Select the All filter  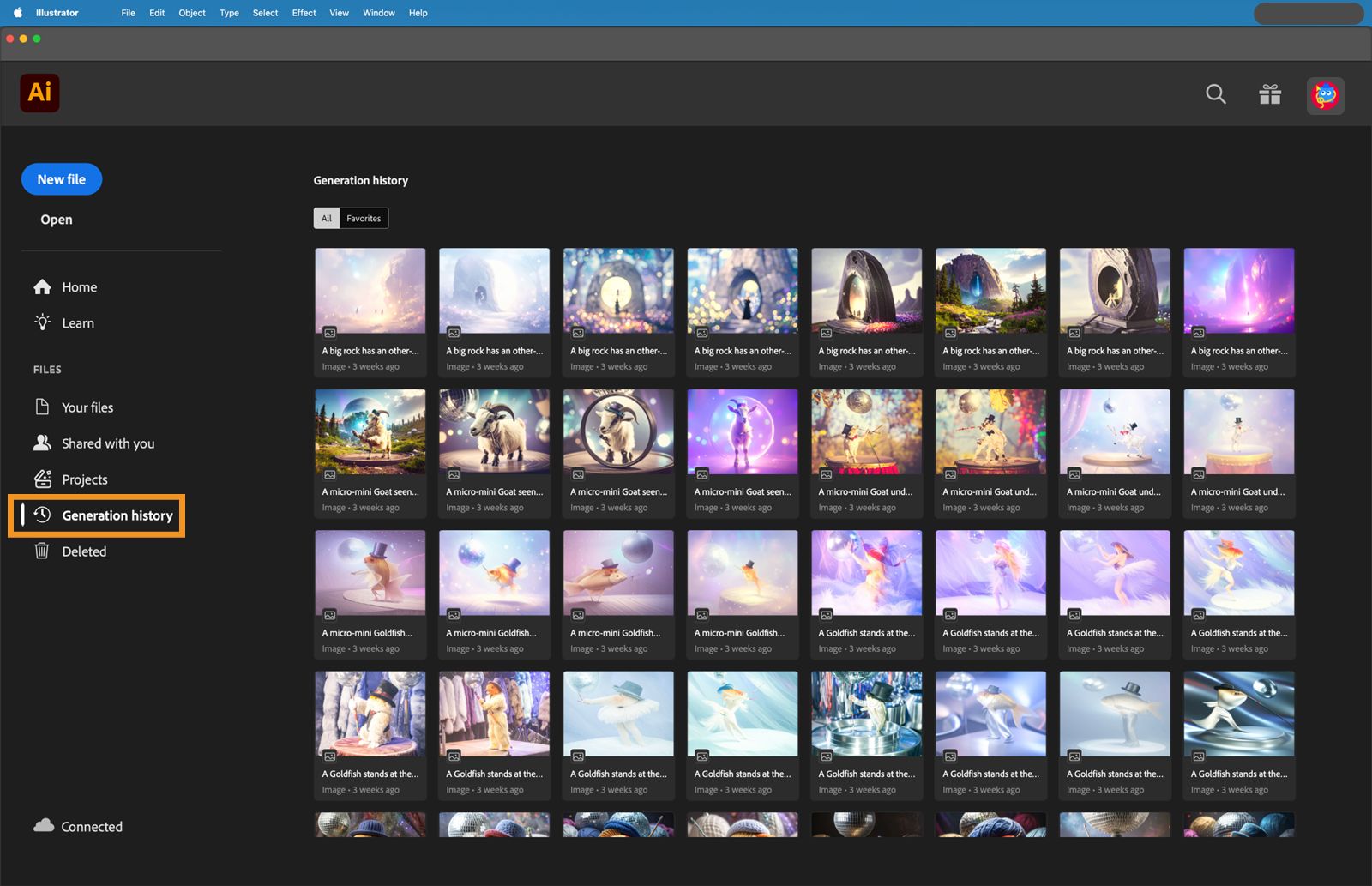click(x=327, y=219)
